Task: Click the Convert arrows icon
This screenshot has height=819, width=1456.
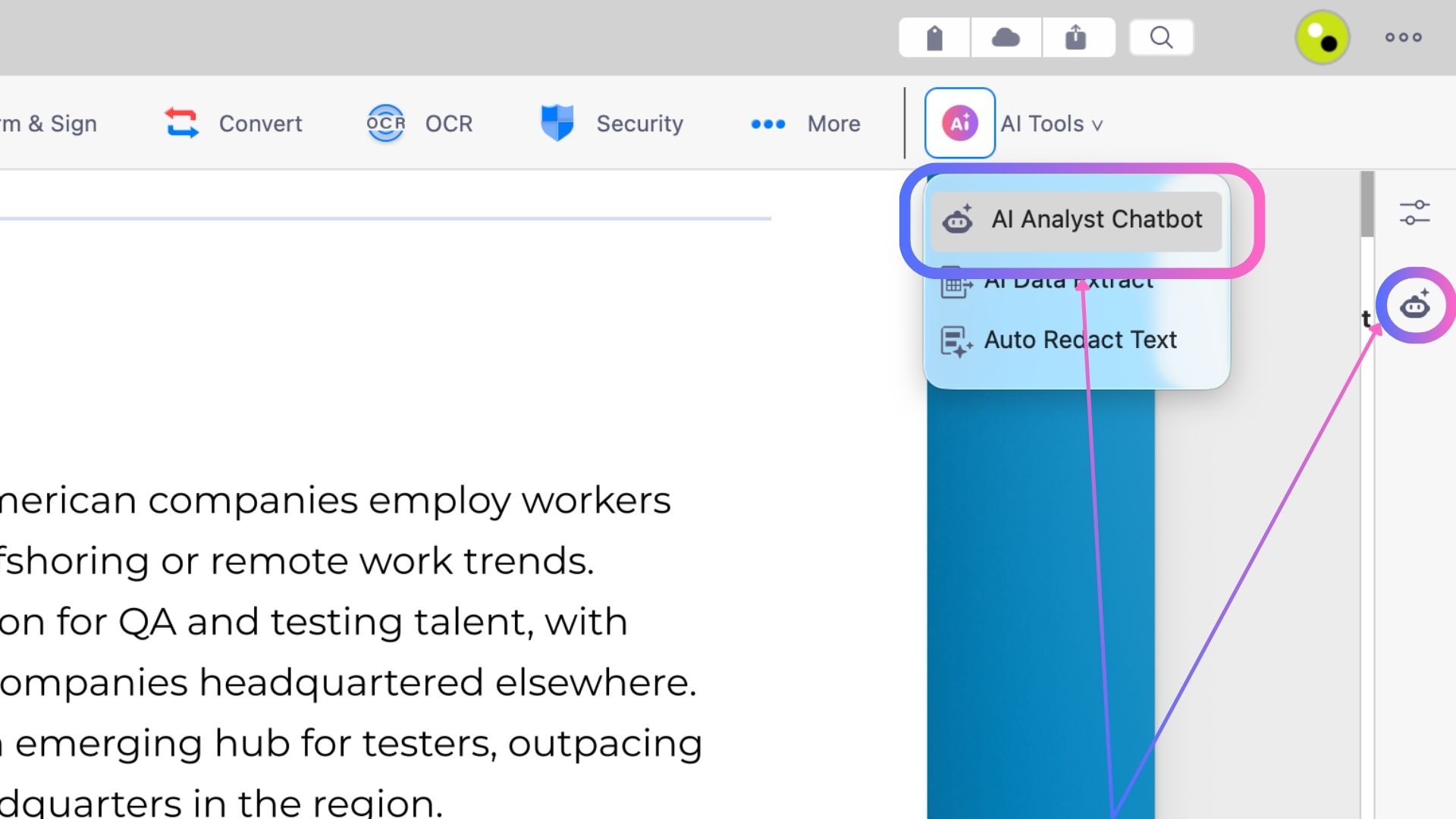Action: (x=182, y=123)
